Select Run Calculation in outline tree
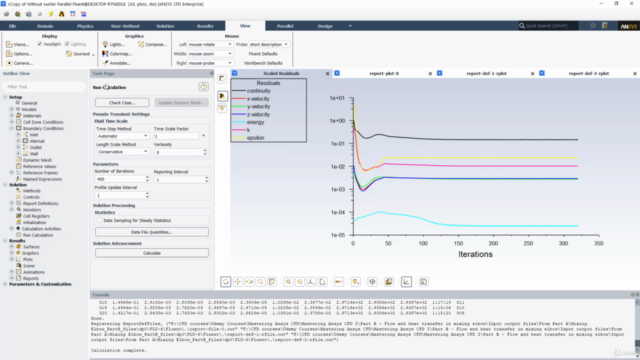This screenshot has width=640, height=360. coord(38,235)
